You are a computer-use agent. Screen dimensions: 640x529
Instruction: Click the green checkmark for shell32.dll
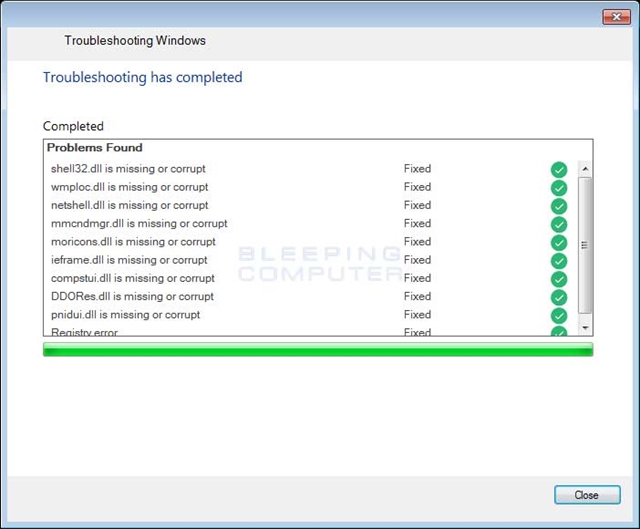click(x=559, y=170)
